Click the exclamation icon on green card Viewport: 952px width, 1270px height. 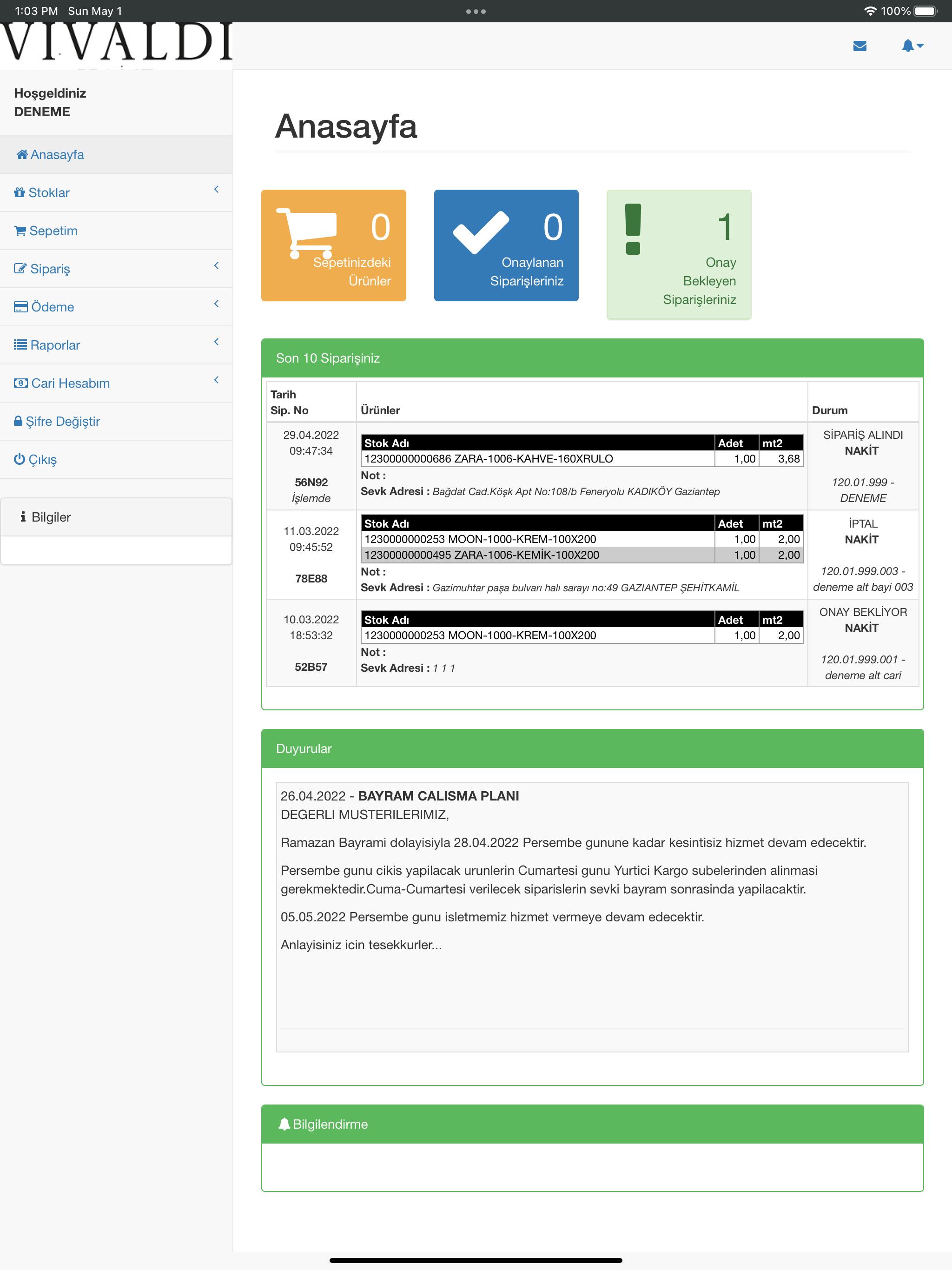click(633, 229)
